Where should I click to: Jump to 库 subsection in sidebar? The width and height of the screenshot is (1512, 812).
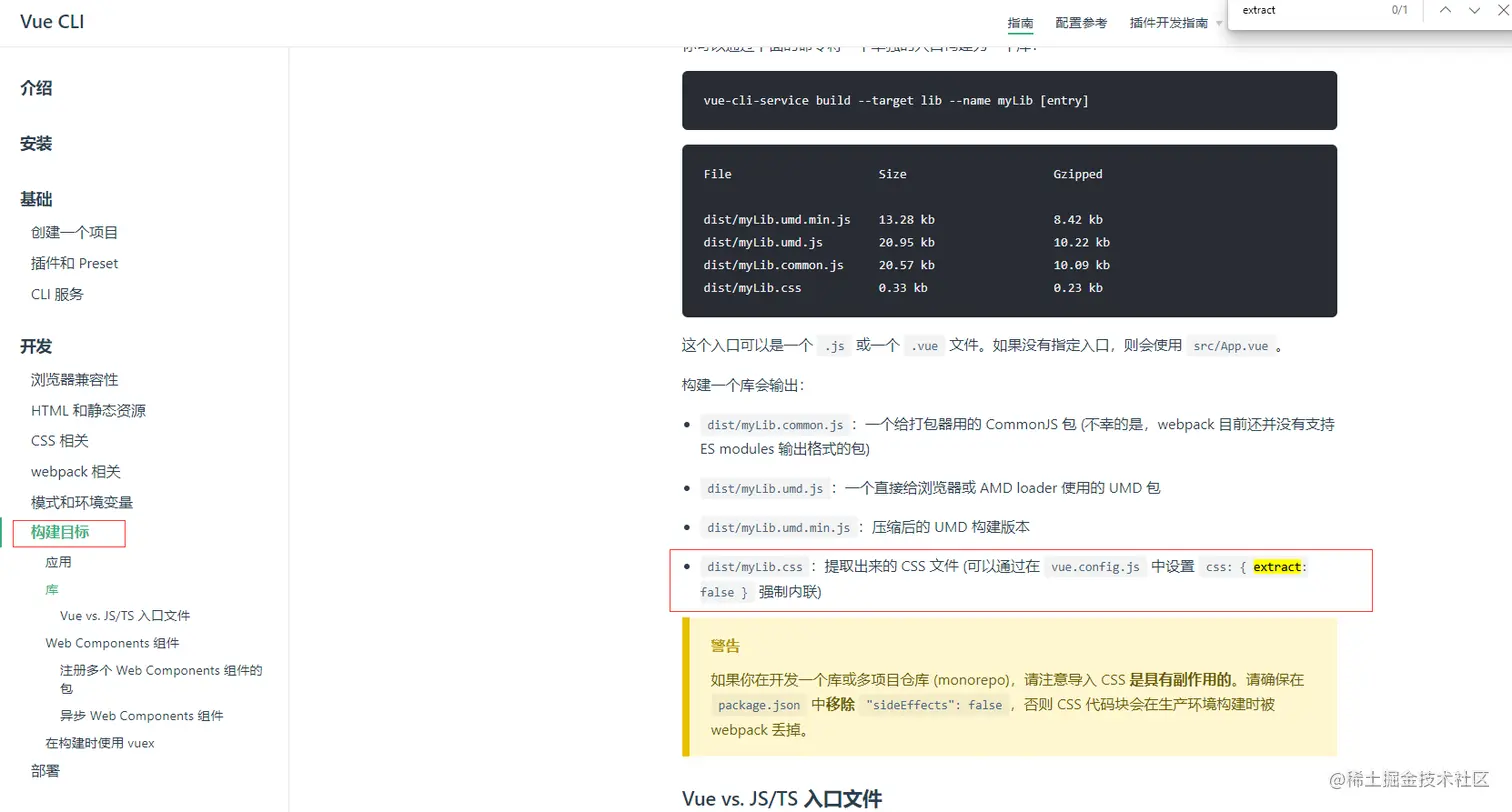[52, 590]
